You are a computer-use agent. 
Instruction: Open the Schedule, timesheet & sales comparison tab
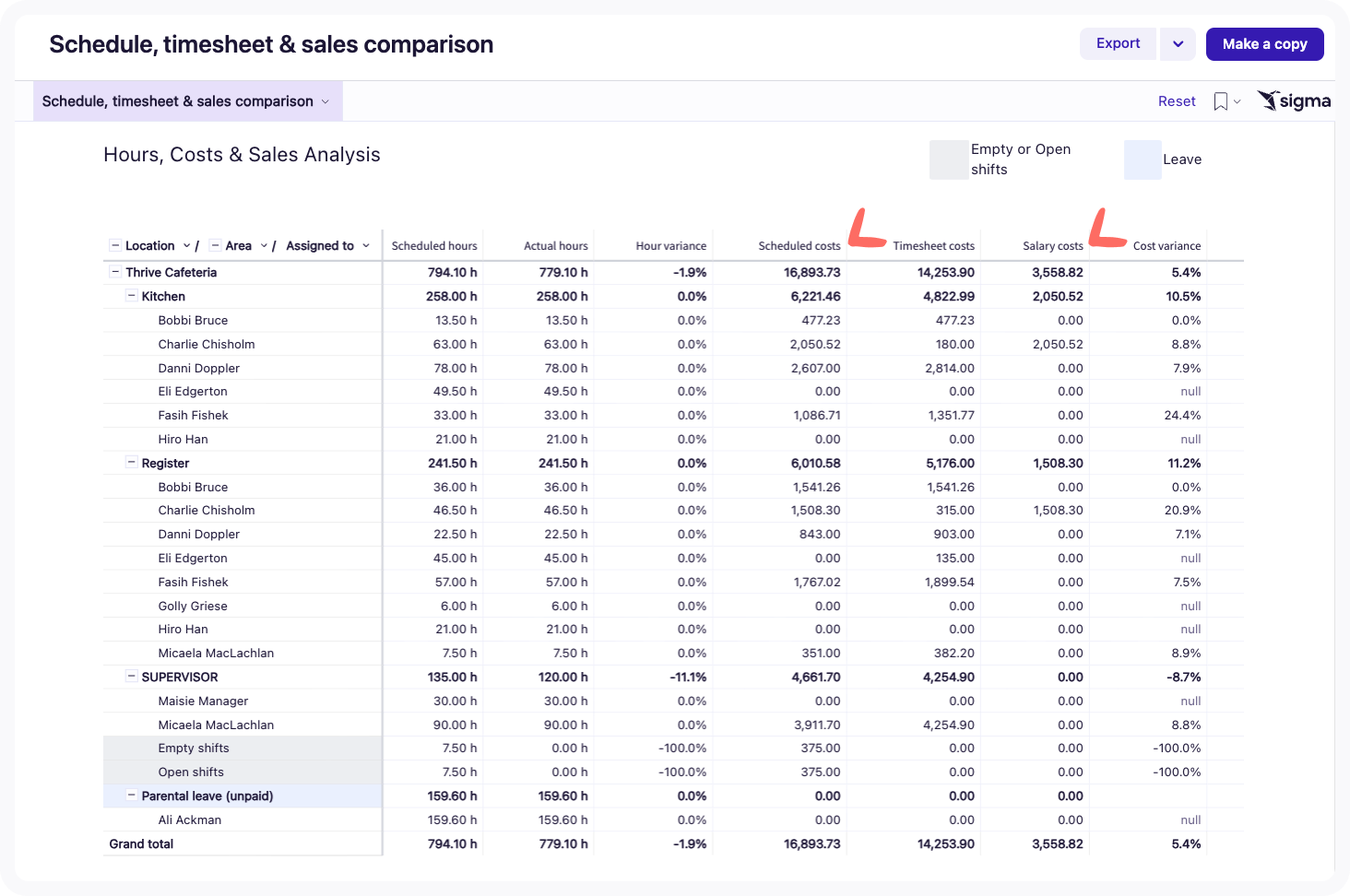[x=187, y=101]
